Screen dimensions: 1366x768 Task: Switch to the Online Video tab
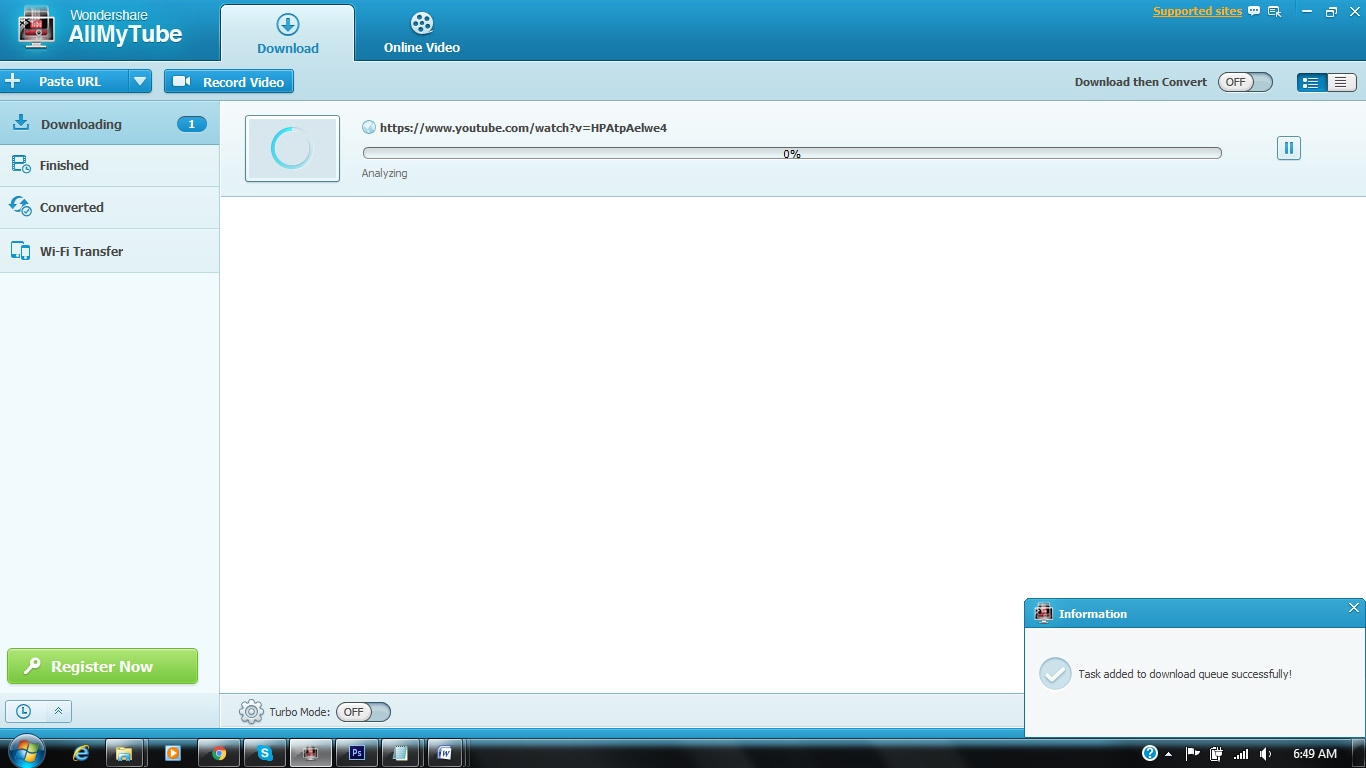pos(422,33)
